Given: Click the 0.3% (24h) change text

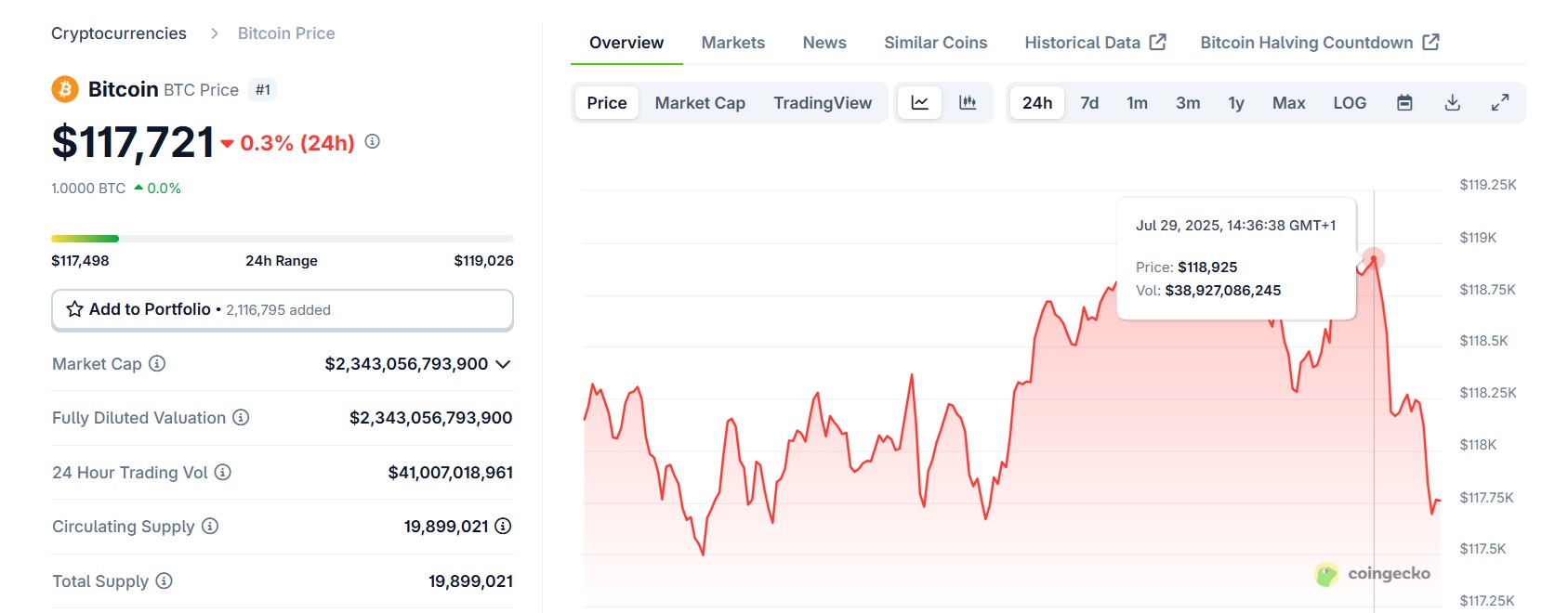Looking at the screenshot, I should (297, 143).
